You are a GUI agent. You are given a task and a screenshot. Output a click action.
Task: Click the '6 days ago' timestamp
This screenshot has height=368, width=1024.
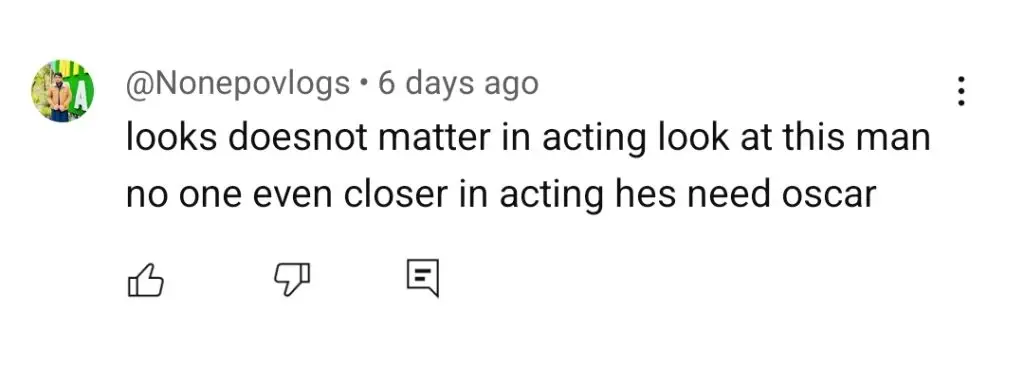pyautogui.click(x=458, y=84)
